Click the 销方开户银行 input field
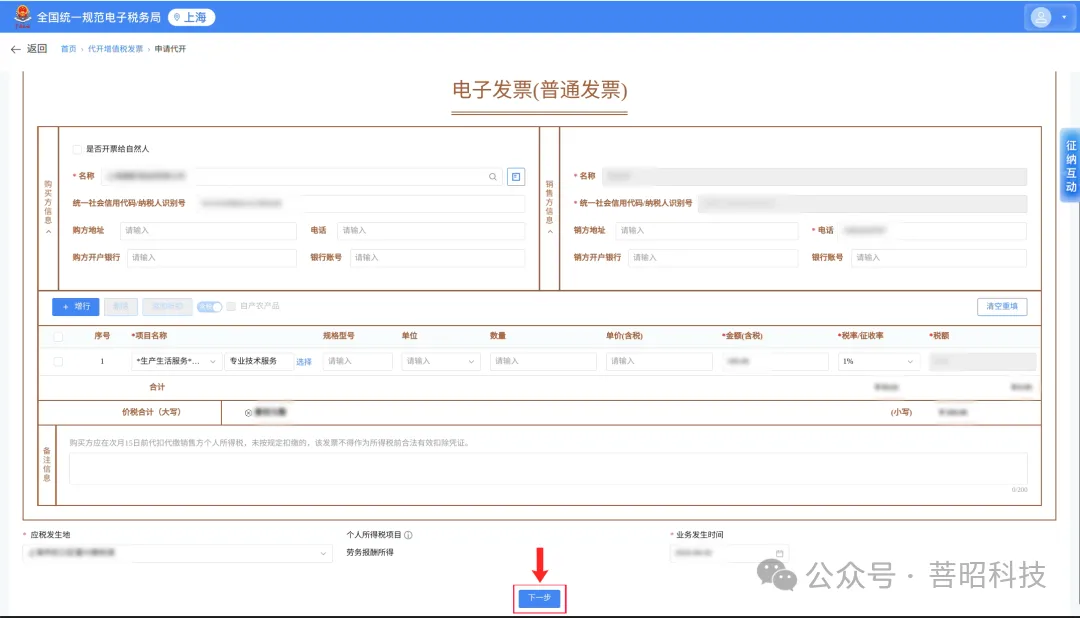This screenshot has height=618, width=1080. click(712, 258)
